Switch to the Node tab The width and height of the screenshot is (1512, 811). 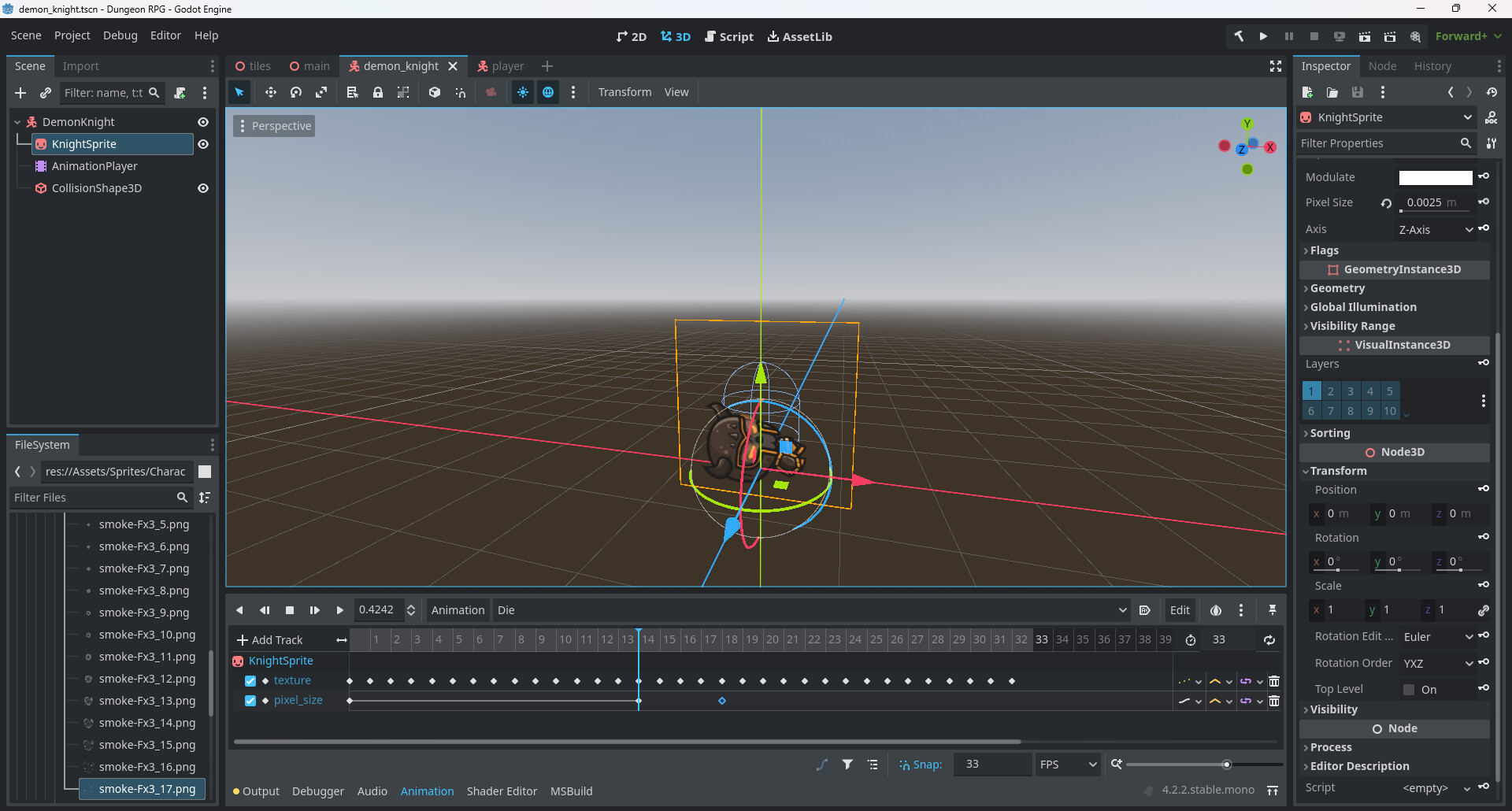click(1382, 66)
